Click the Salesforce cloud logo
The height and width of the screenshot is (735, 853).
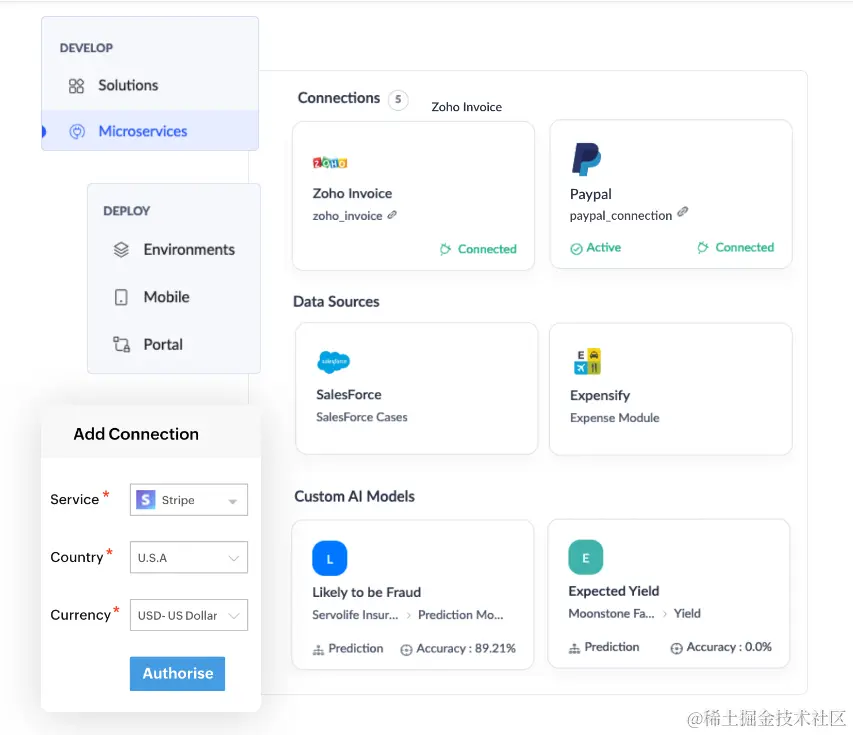(x=333, y=362)
